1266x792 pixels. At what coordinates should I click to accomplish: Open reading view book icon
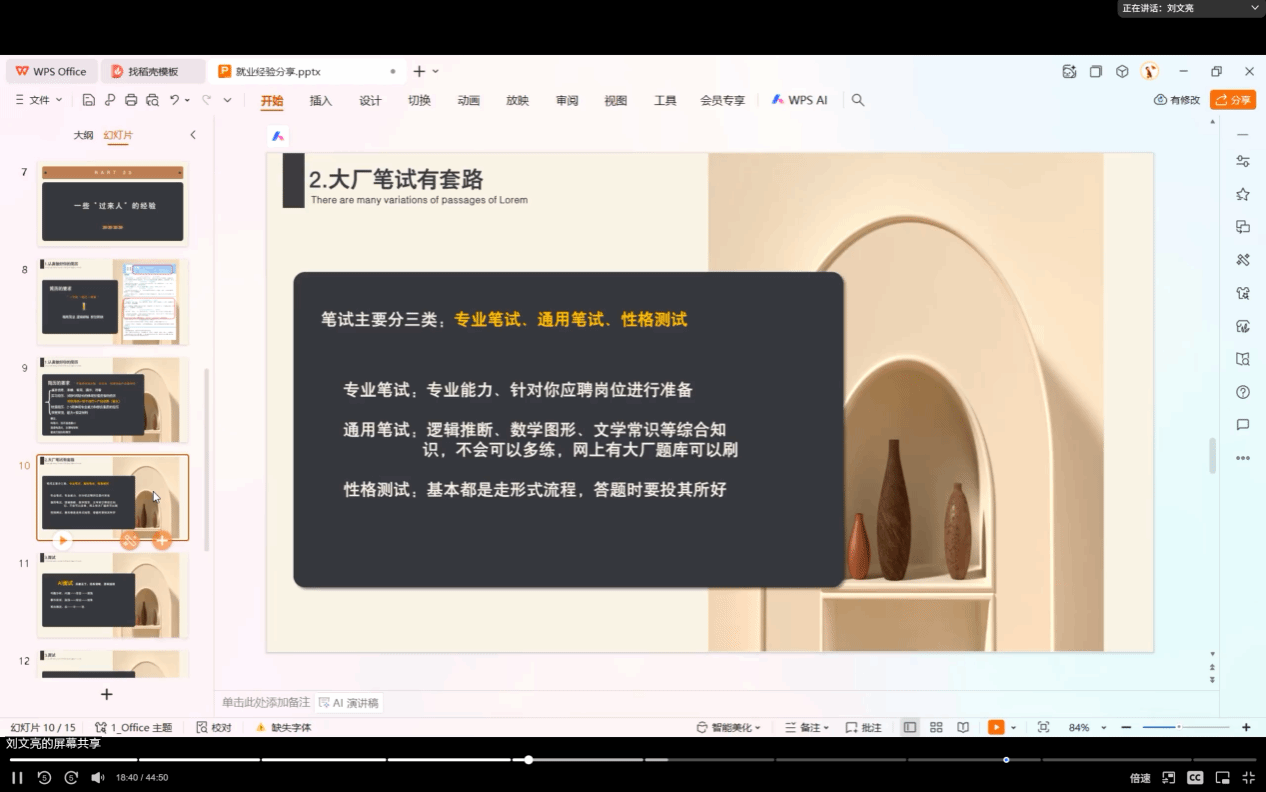963,728
